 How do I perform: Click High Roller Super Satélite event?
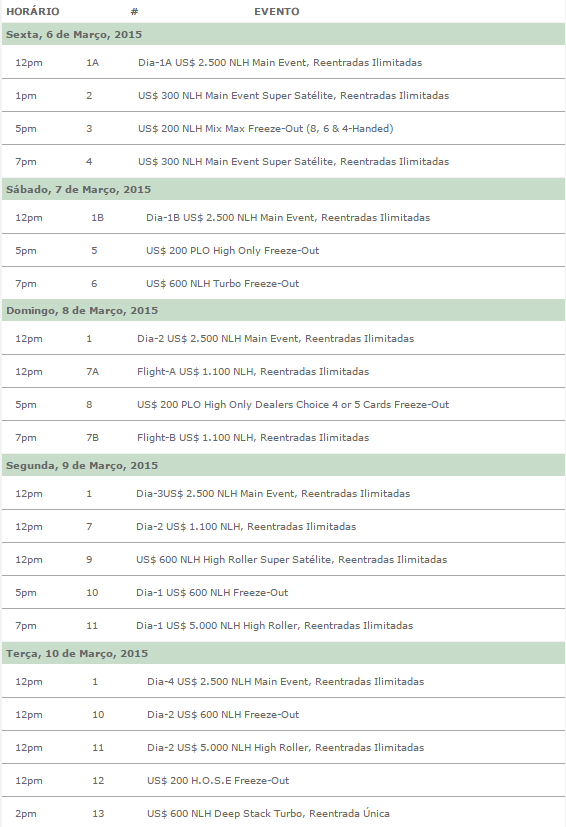(291, 560)
